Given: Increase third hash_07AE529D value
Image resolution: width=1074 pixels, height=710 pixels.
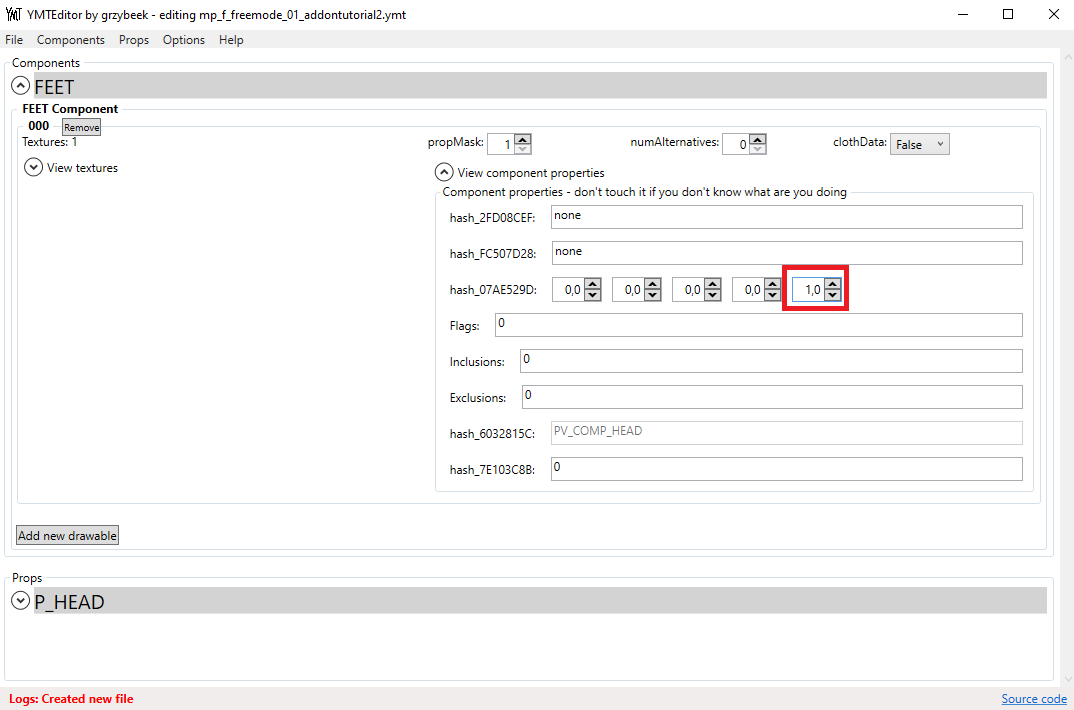Looking at the screenshot, I should pyautogui.click(x=713, y=284).
